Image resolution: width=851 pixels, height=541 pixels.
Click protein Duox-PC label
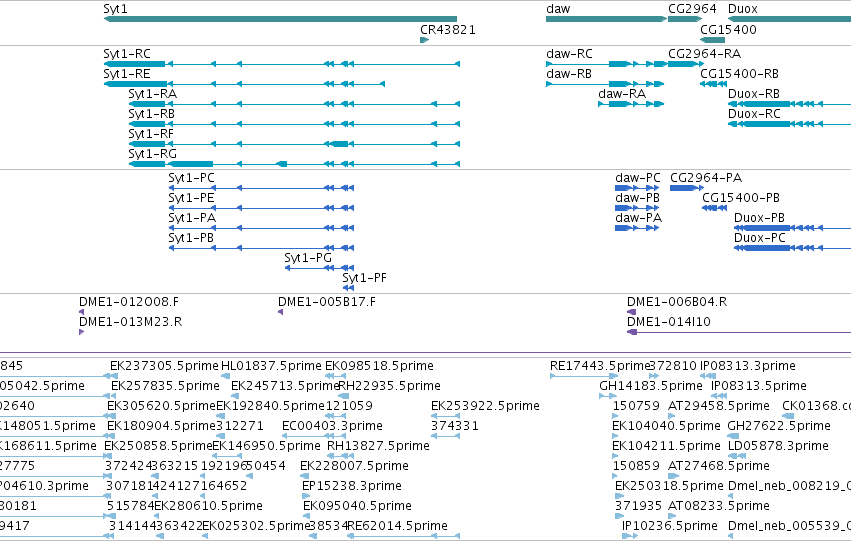point(760,238)
